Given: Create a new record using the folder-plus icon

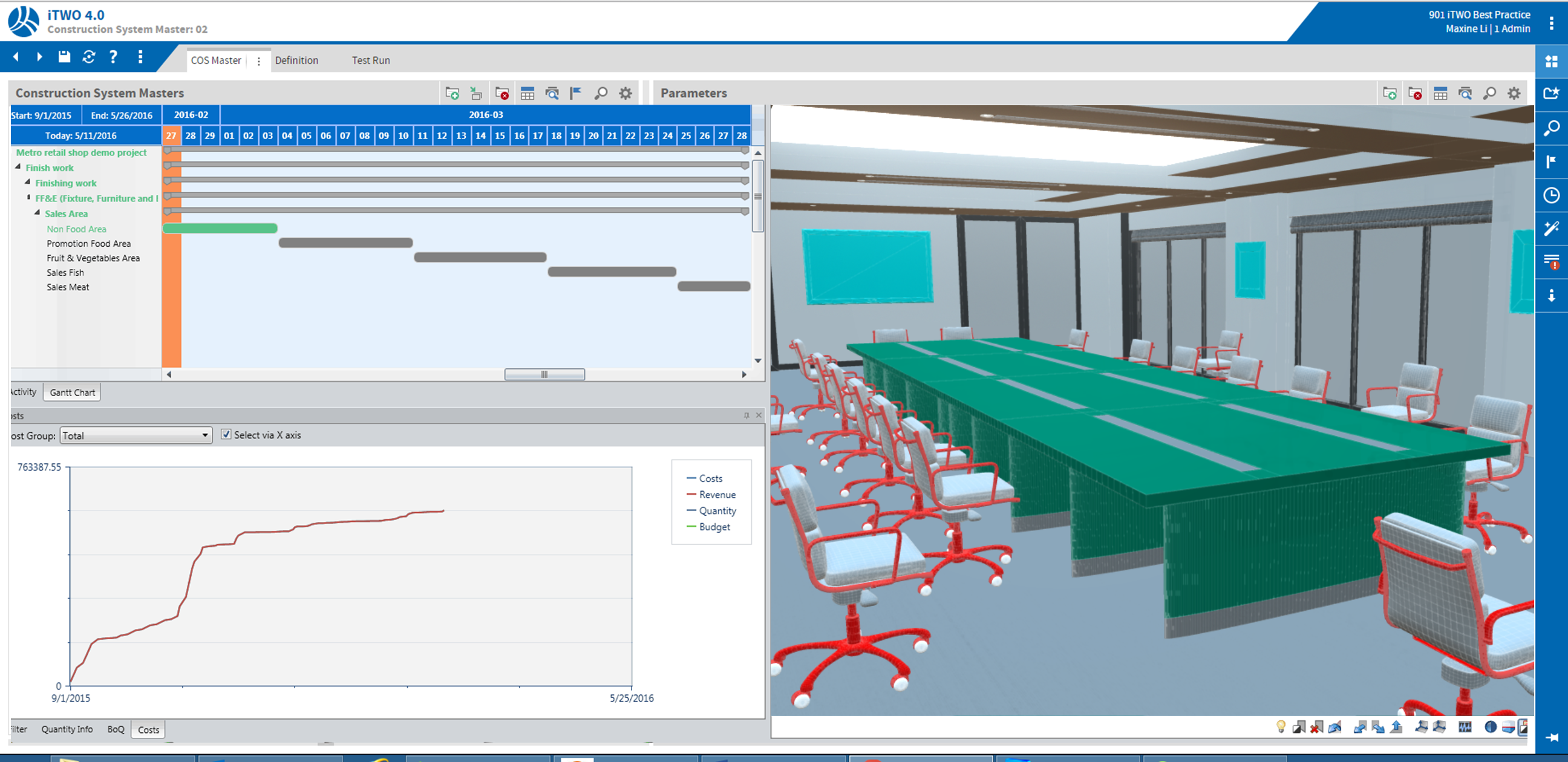Looking at the screenshot, I should point(454,93).
